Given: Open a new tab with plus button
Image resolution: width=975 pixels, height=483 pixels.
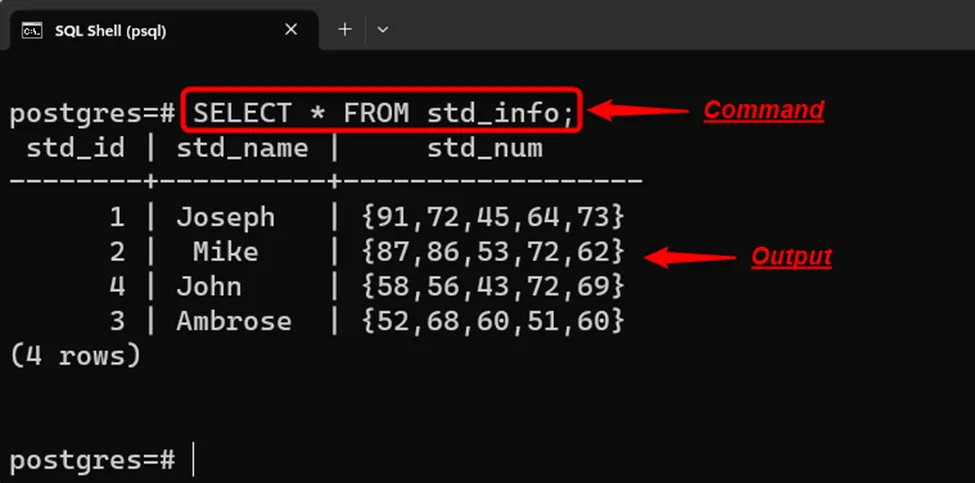Looking at the screenshot, I should tap(345, 30).
